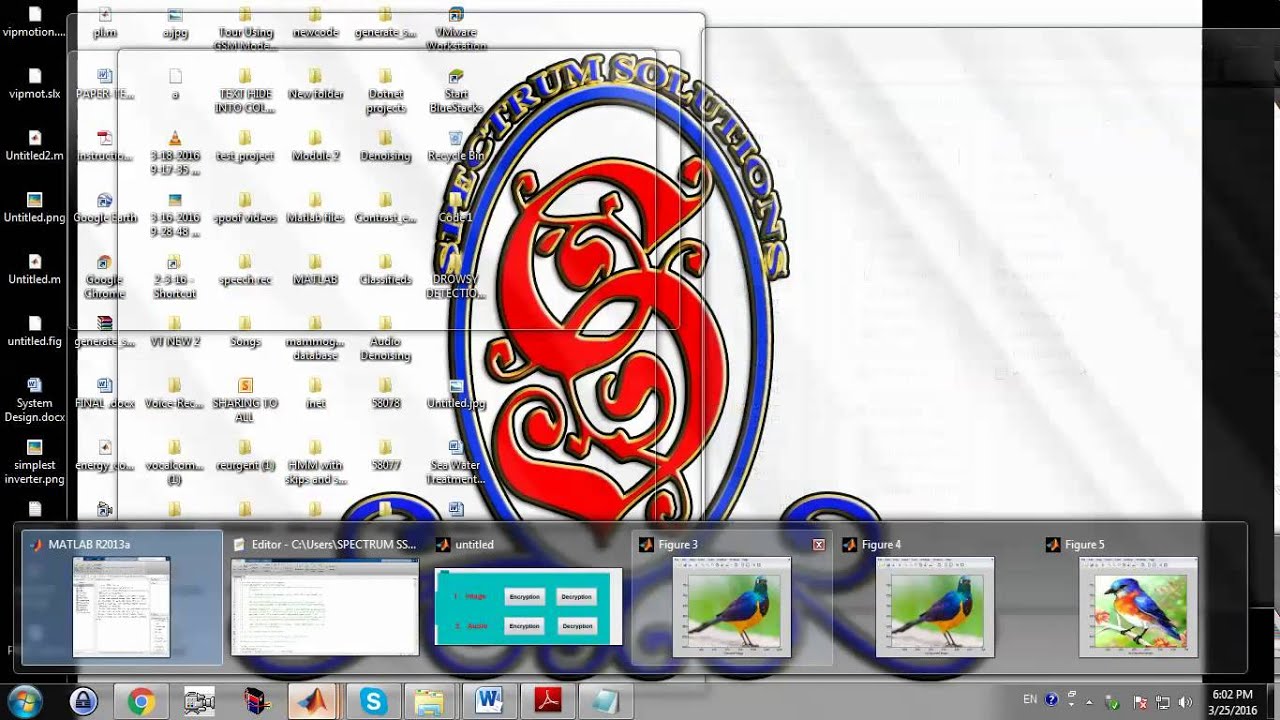Select the Recycle Bin icon
Image resolution: width=1280 pixels, height=720 pixels.
[x=456, y=145]
